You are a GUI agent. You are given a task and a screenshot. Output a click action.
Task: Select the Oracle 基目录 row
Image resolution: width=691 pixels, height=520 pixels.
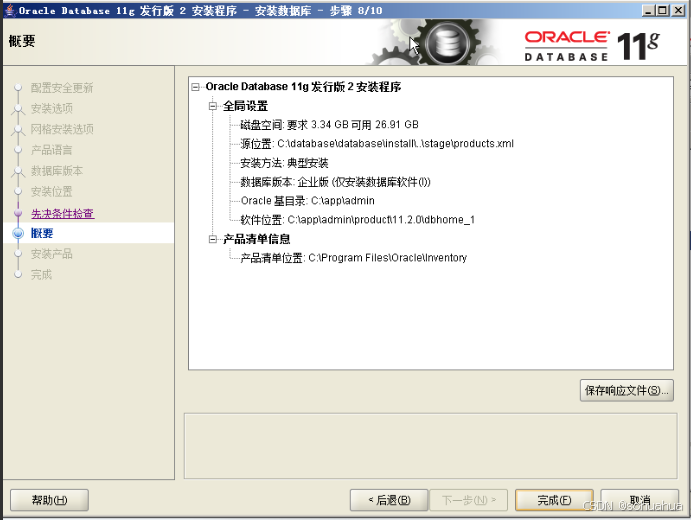coord(308,201)
